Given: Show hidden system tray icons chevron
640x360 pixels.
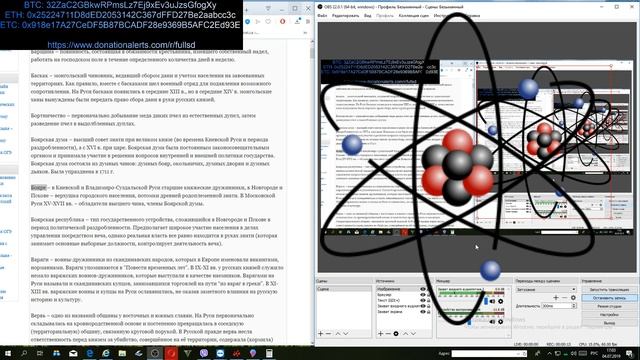Looking at the screenshot, I should (x=549, y=353).
